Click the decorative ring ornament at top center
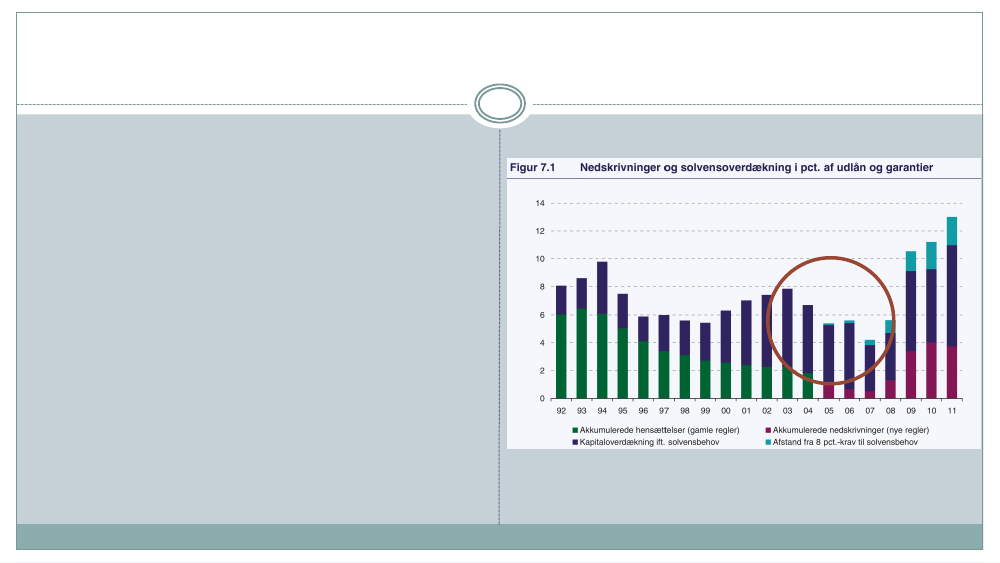 click(x=499, y=103)
